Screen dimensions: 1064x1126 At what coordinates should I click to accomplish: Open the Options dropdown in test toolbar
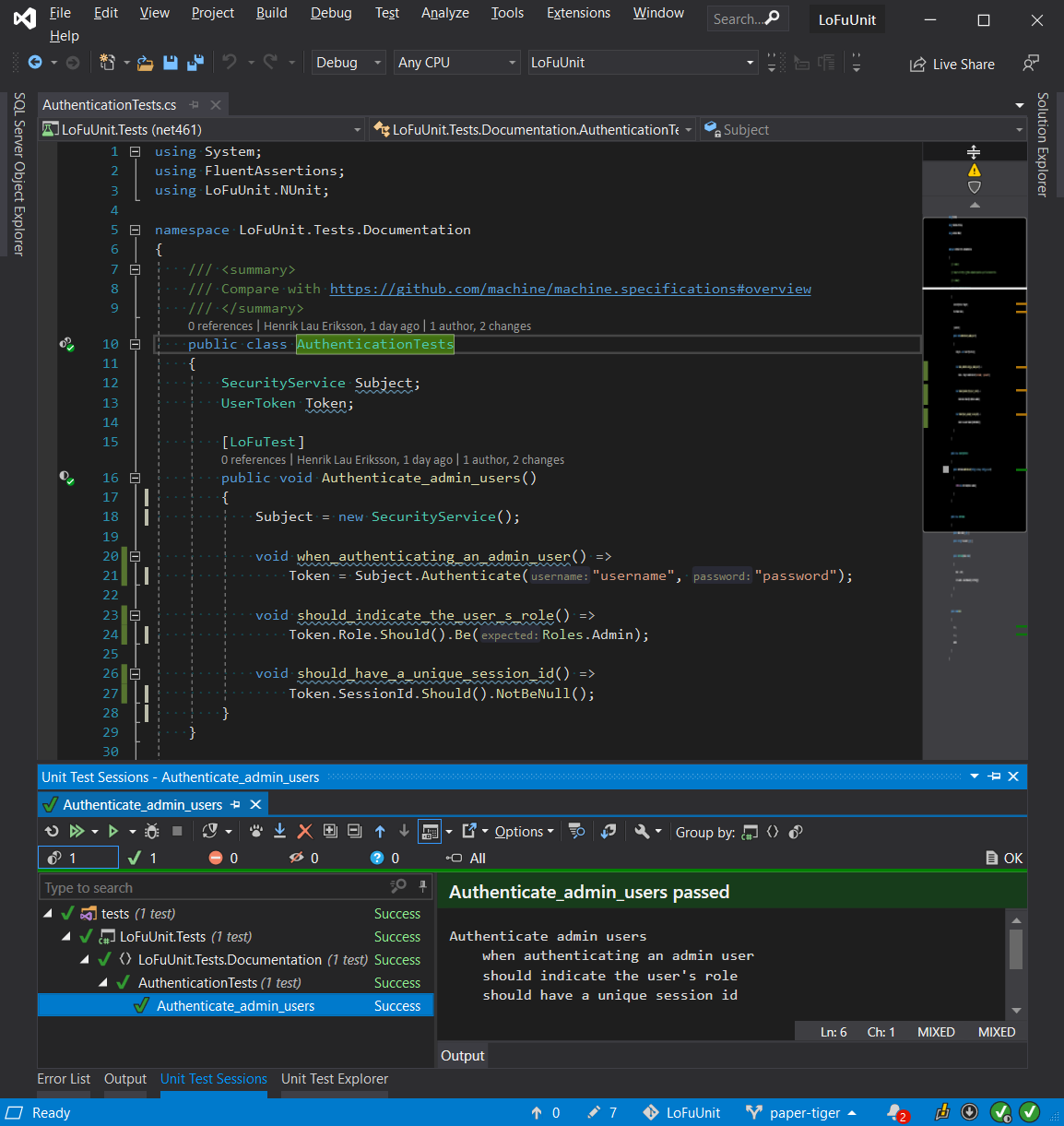524,832
